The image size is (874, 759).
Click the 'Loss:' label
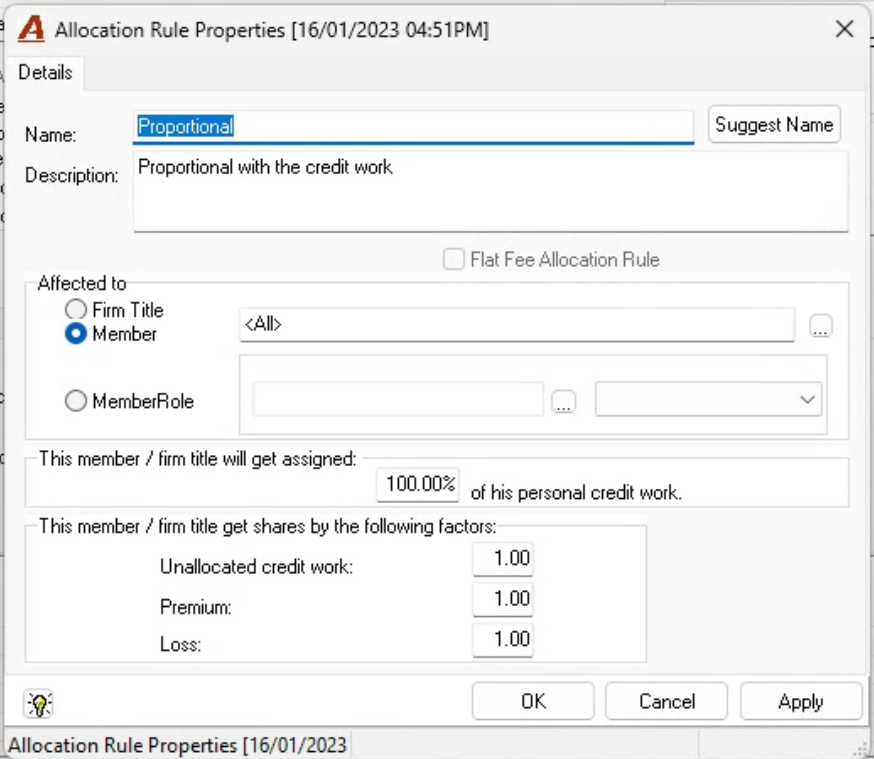coord(181,644)
